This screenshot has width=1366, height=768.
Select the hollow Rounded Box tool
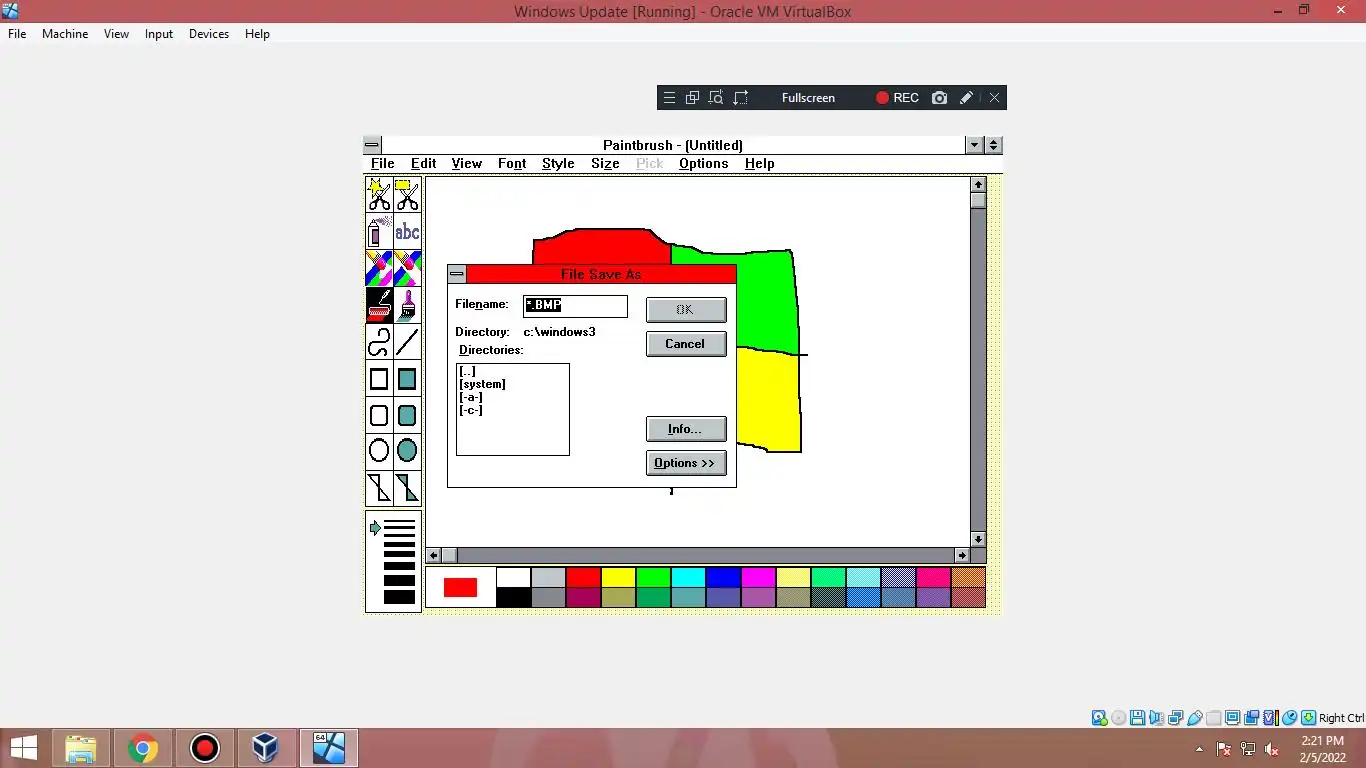[379, 415]
